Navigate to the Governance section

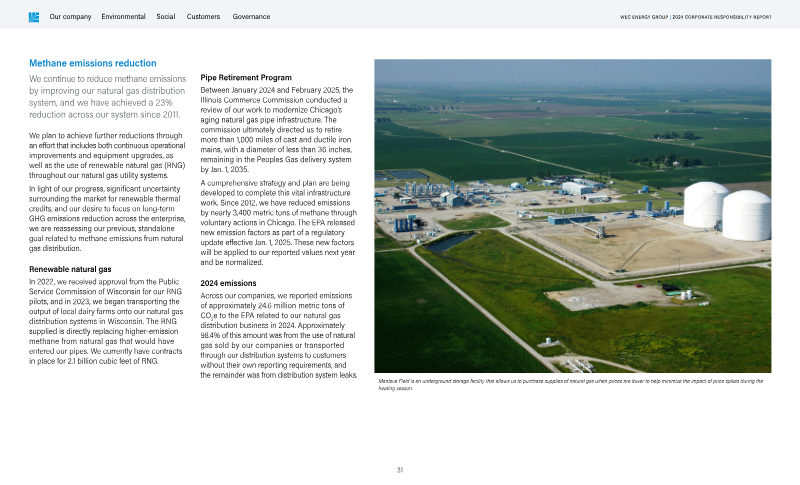click(x=250, y=17)
